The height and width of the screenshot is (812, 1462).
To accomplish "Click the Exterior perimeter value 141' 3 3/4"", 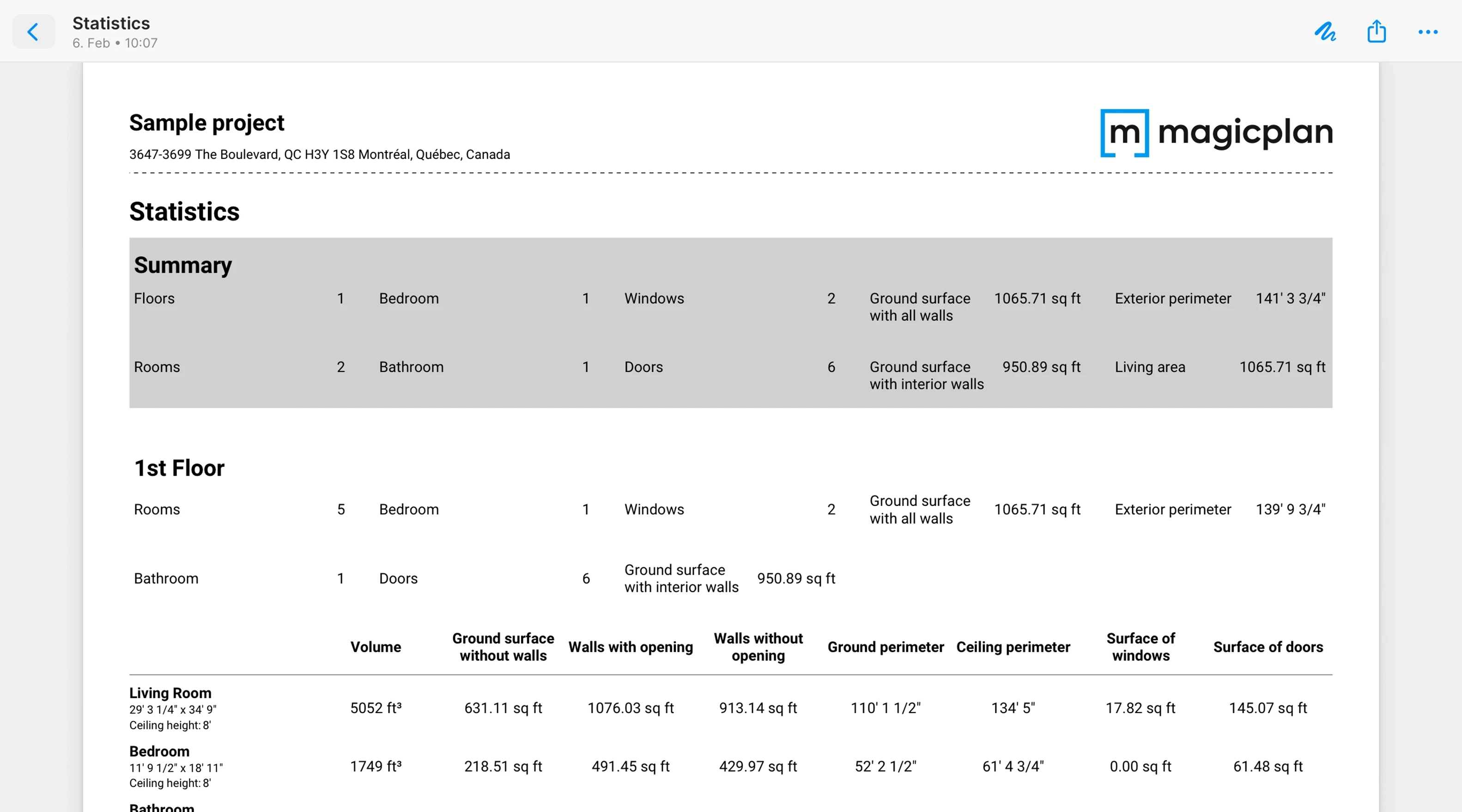I will point(1290,298).
